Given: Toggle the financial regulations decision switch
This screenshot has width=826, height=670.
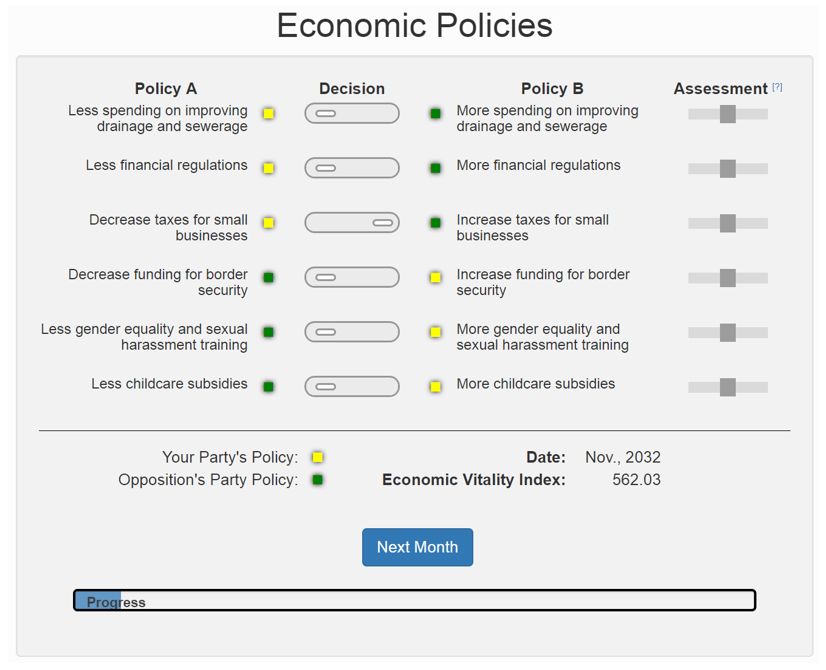Looking at the screenshot, I should click(352, 168).
